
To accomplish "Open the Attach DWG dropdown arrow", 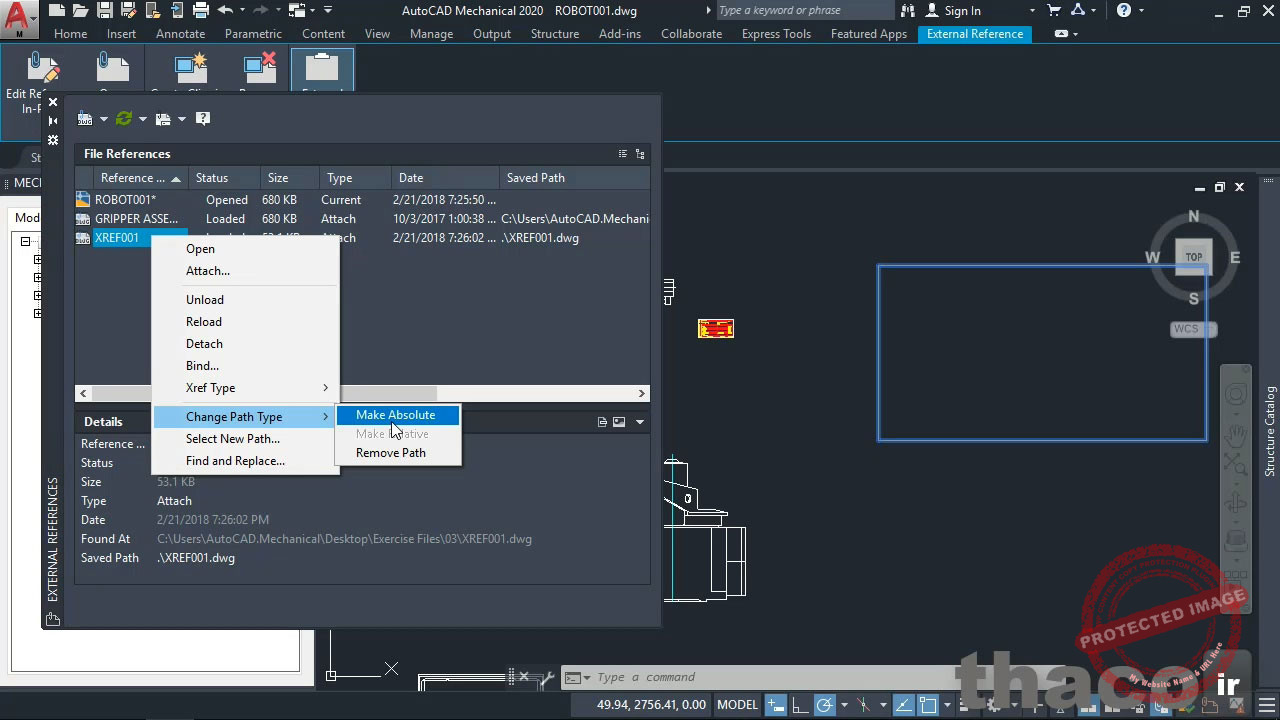I will pyautogui.click(x=103, y=119).
